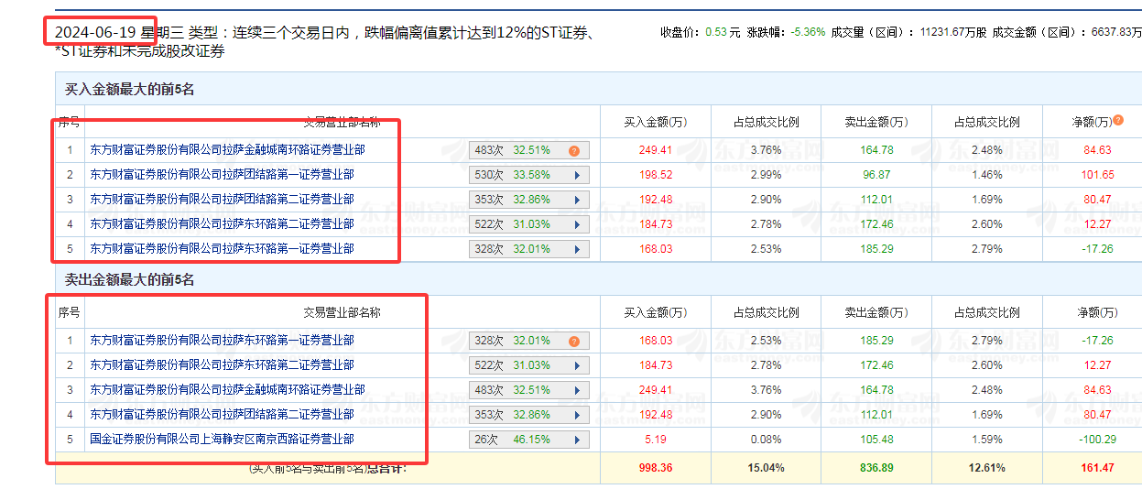Expand the 353次 32.86% arrow in the top sellers table
Screen dimensions: 1142x500
(577, 415)
